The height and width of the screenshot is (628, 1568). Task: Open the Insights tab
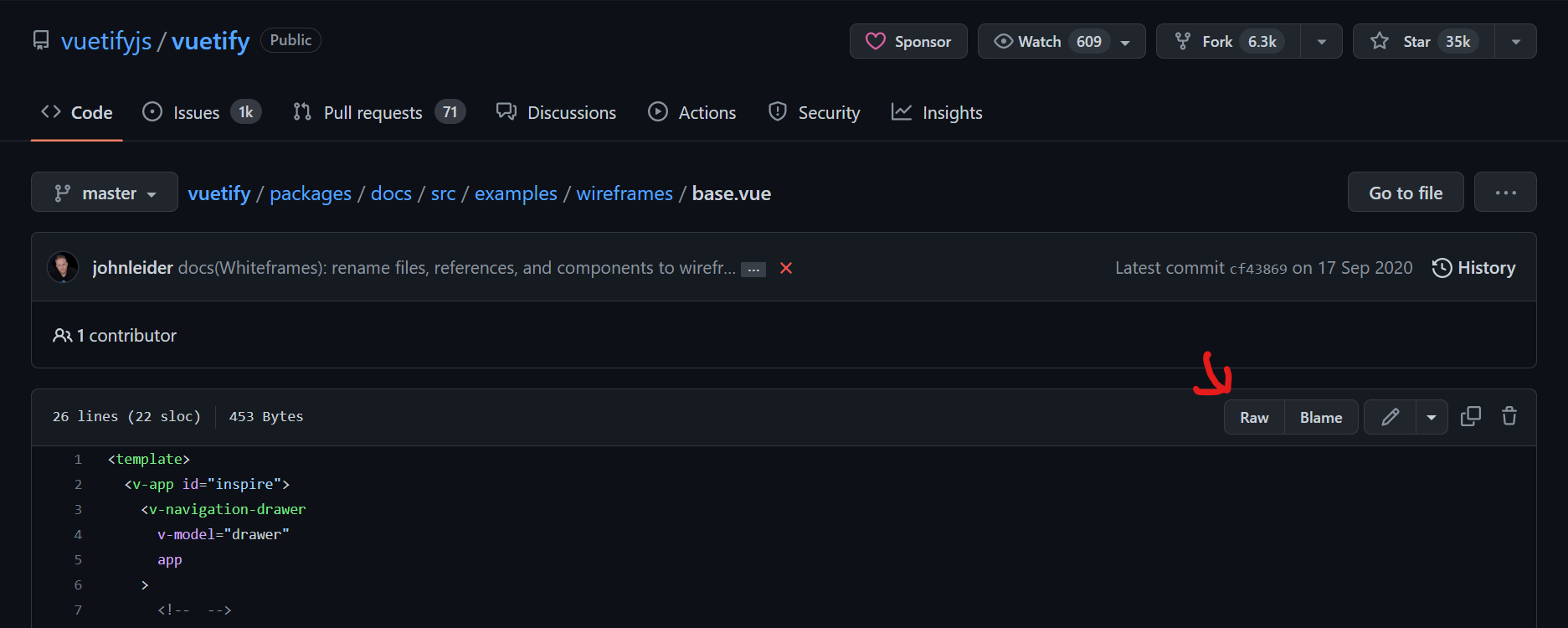[937, 112]
